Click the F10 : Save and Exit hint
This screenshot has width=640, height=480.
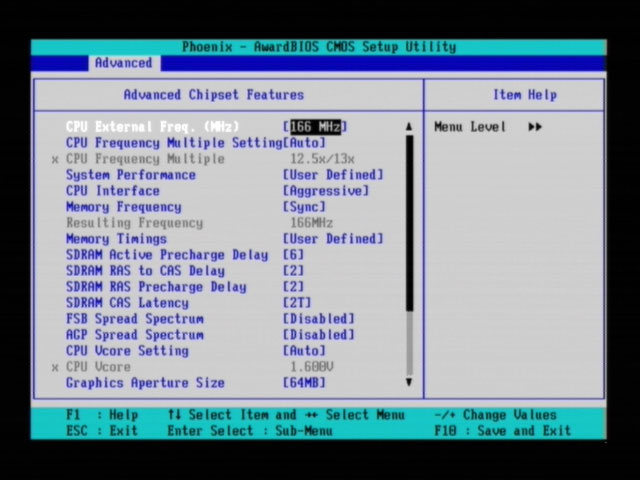pyautogui.click(x=502, y=431)
